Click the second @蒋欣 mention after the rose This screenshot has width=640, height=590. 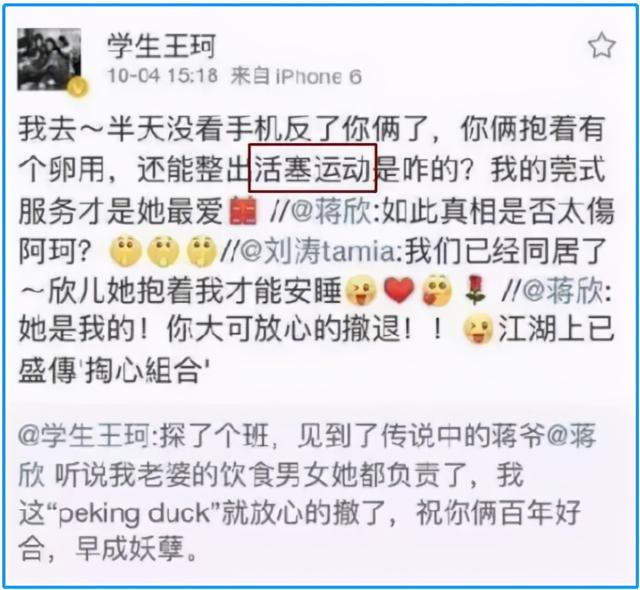coord(563,292)
